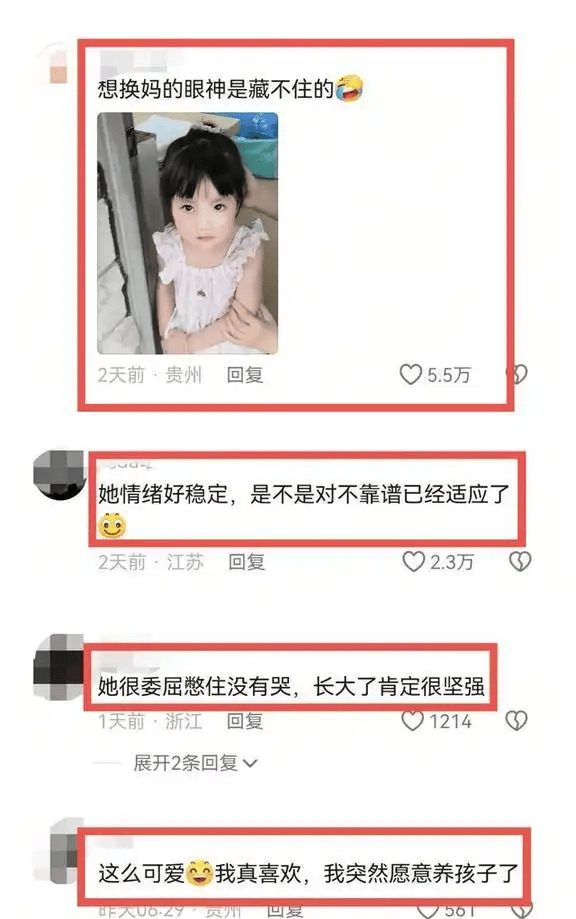Reply to the 她很委屈 comment
Screen dimensions: 576x919
(x=245, y=720)
